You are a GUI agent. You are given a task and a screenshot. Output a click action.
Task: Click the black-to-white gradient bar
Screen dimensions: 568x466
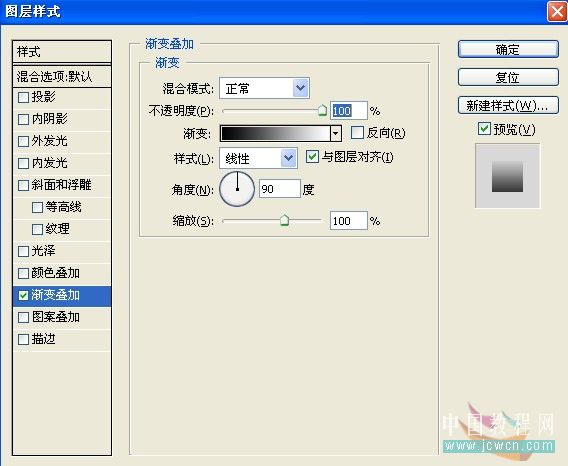[275, 133]
